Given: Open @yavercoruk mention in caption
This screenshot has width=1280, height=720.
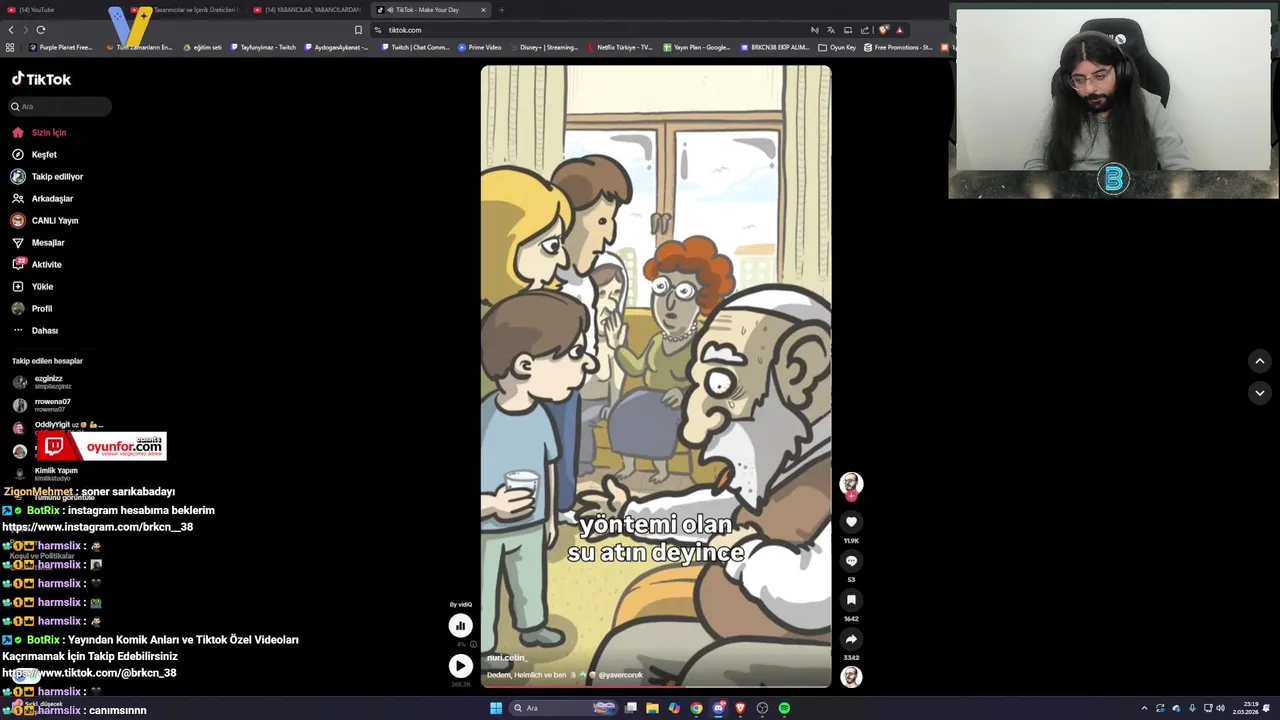Looking at the screenshot, I should (621, 675).
